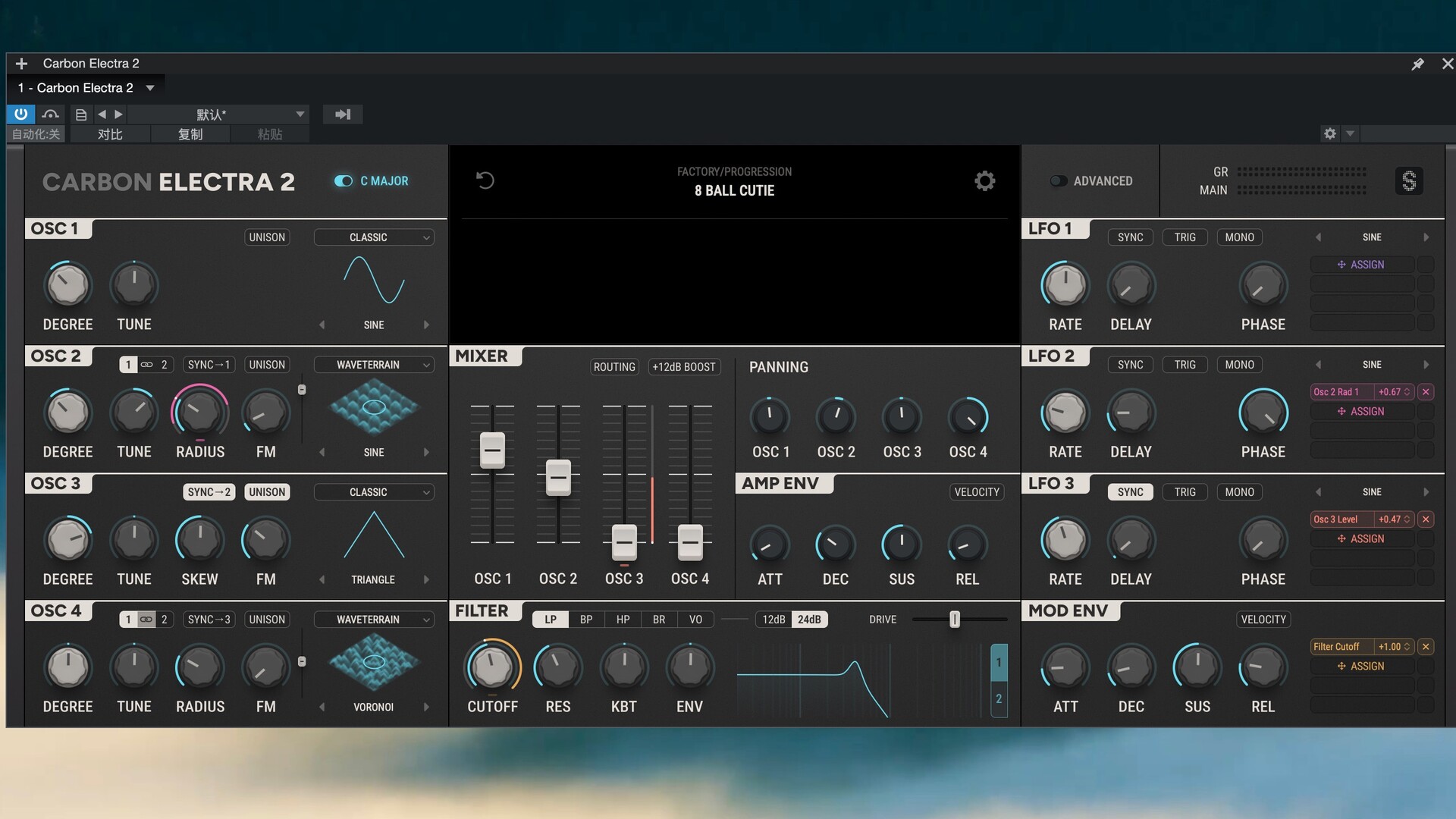This screenshot has width=1456, height=819.
Task: Click the plugin power bypass icon
Action: pyautogui.click(x=20, y=114)
